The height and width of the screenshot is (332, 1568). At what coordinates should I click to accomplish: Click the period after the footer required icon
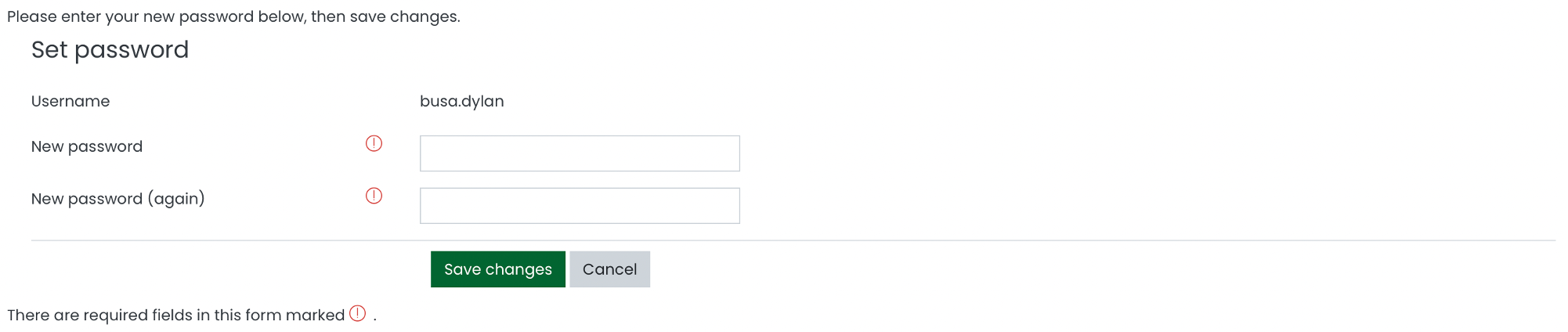coord(374,318)
